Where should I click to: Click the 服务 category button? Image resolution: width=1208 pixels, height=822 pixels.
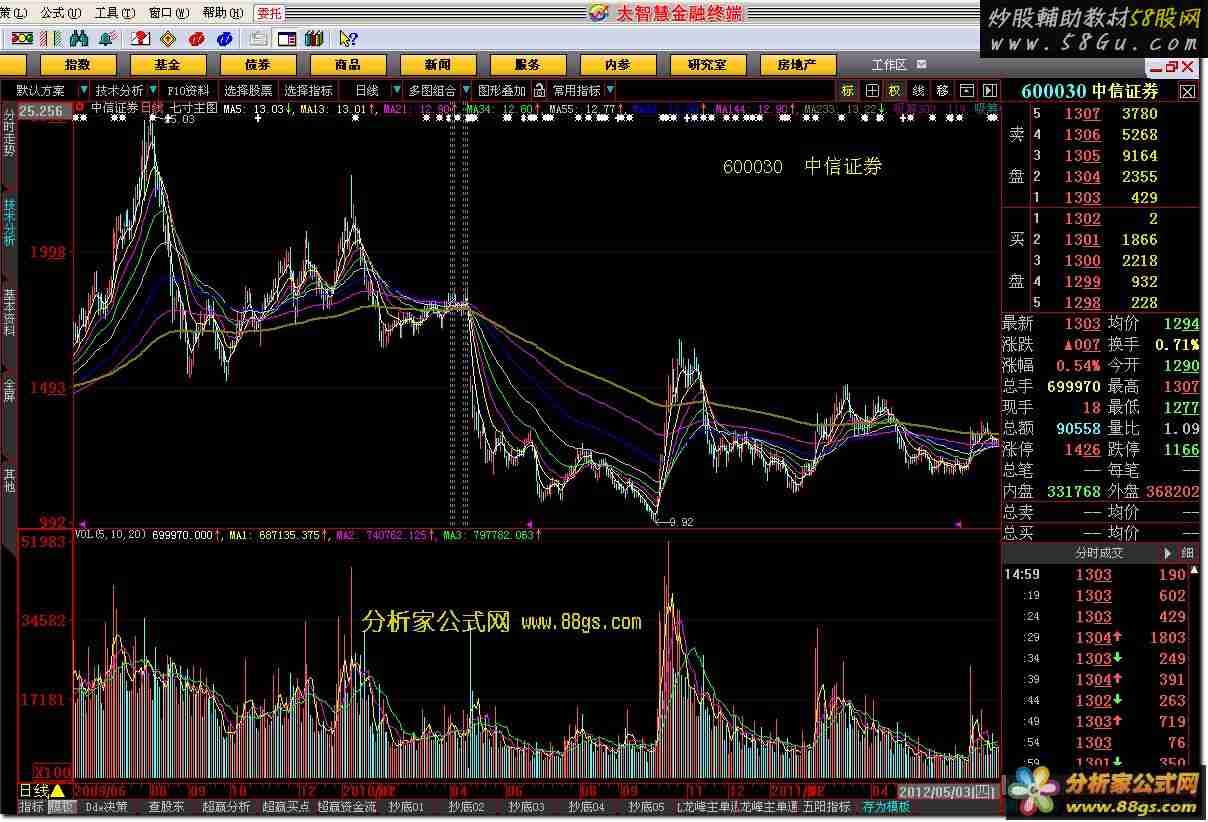click(x=528, y=65)
